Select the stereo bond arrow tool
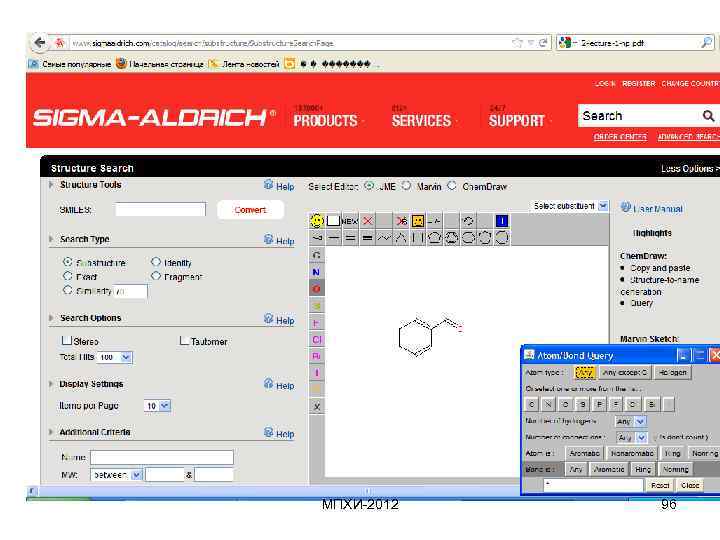The width and height of the screenshot is (720, 540). [x=317, y=237]
